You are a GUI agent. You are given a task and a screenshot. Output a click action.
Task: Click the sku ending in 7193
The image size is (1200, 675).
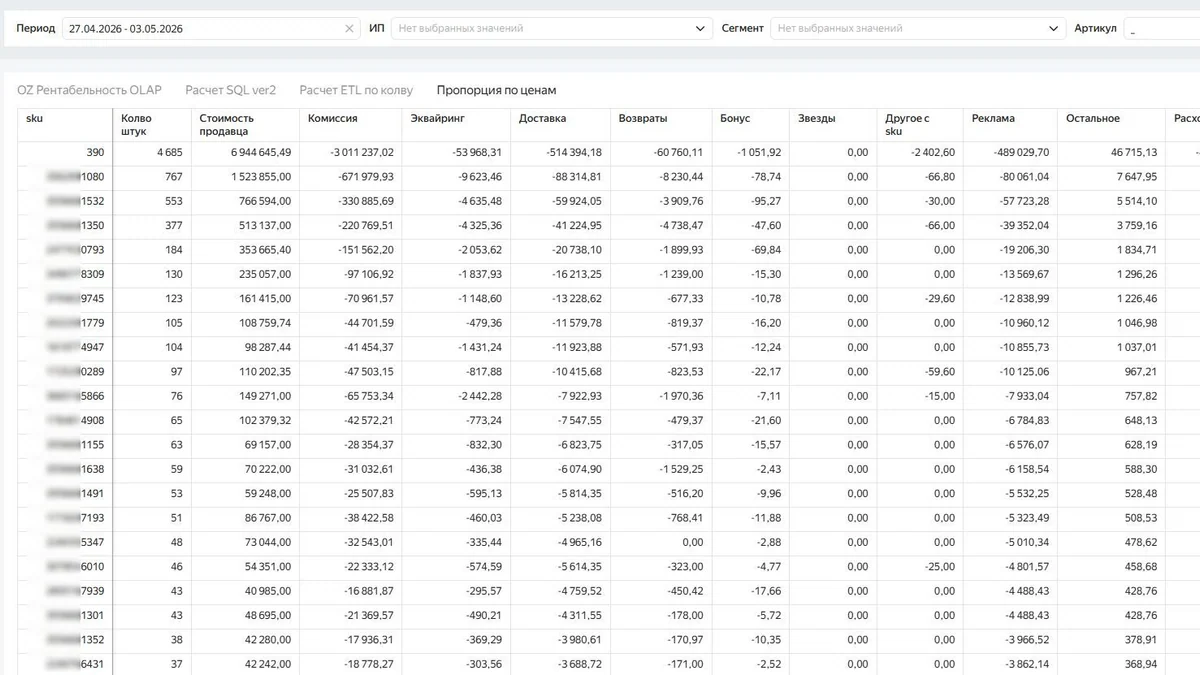click(76, 518)
